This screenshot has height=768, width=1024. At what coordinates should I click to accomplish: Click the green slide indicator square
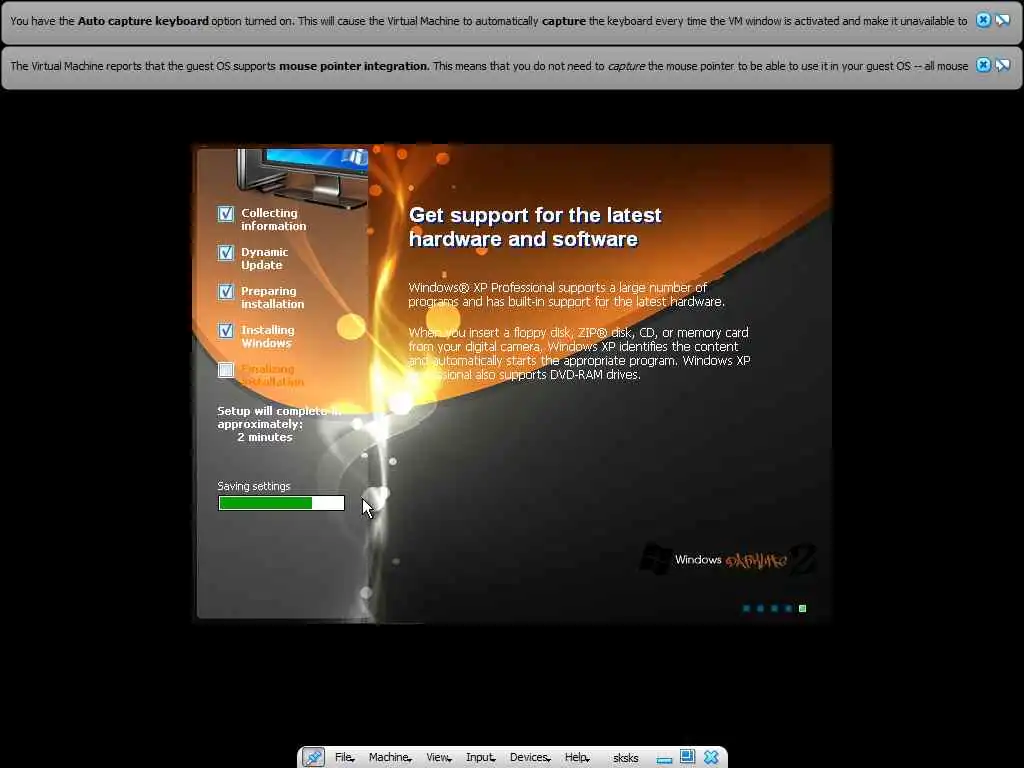click(x=803, y=609)
